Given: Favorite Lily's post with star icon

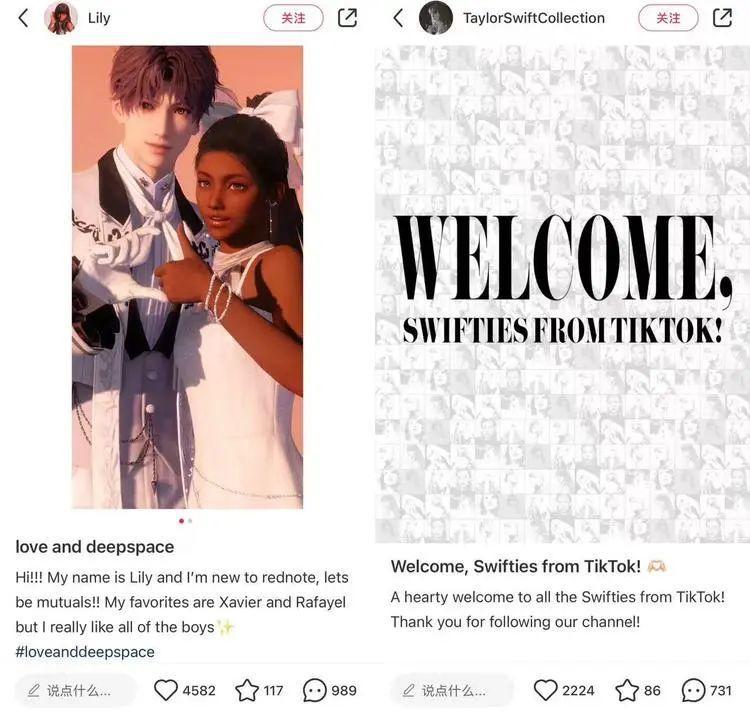Looking at the screenshot, I should click(247, 690).
